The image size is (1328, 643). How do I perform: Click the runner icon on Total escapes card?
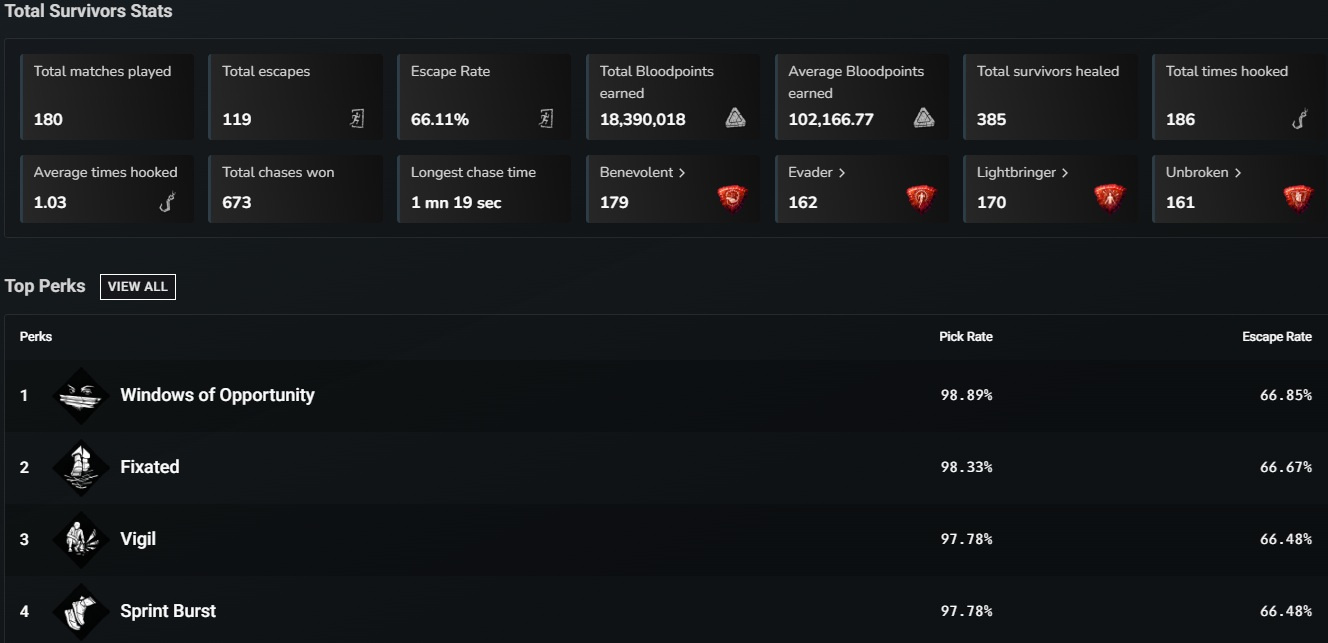click(x=357, y=118)
